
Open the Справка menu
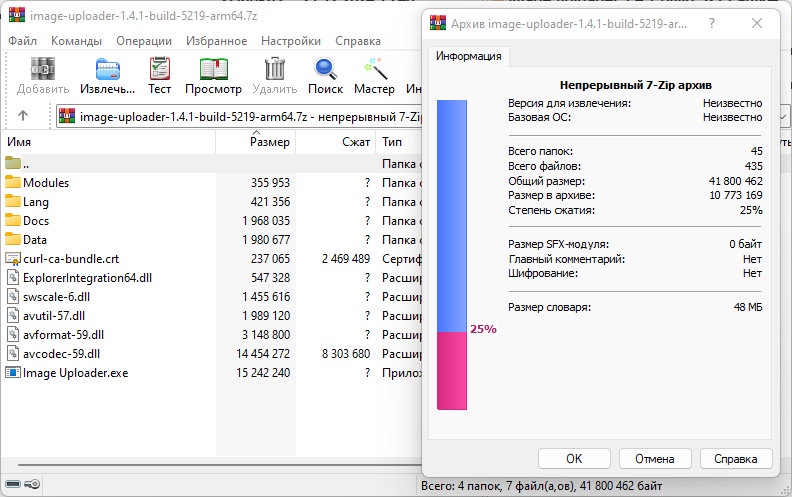point(358,41)
